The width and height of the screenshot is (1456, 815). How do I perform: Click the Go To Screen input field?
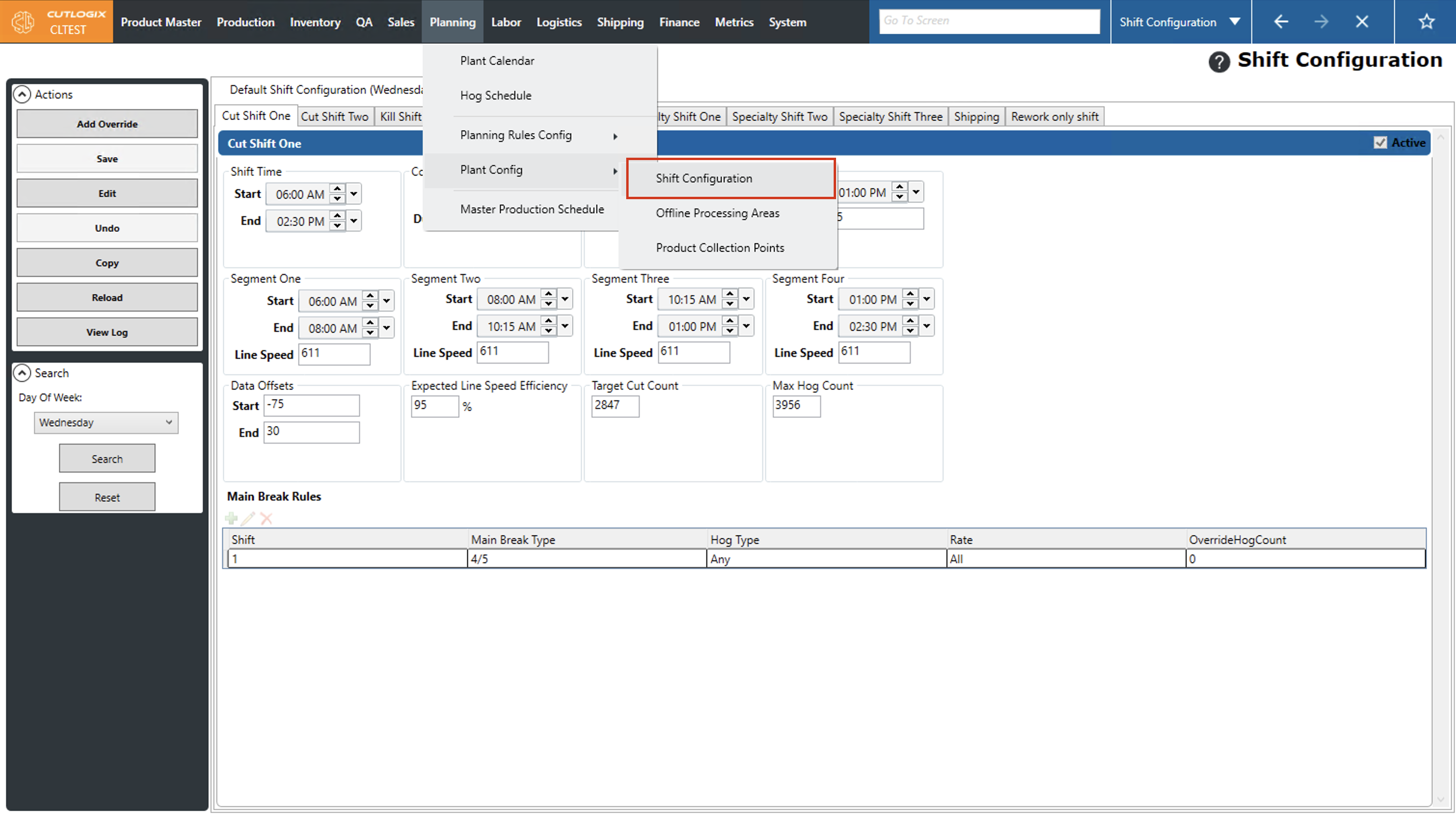pyautogui.click(x=989, y=21)
